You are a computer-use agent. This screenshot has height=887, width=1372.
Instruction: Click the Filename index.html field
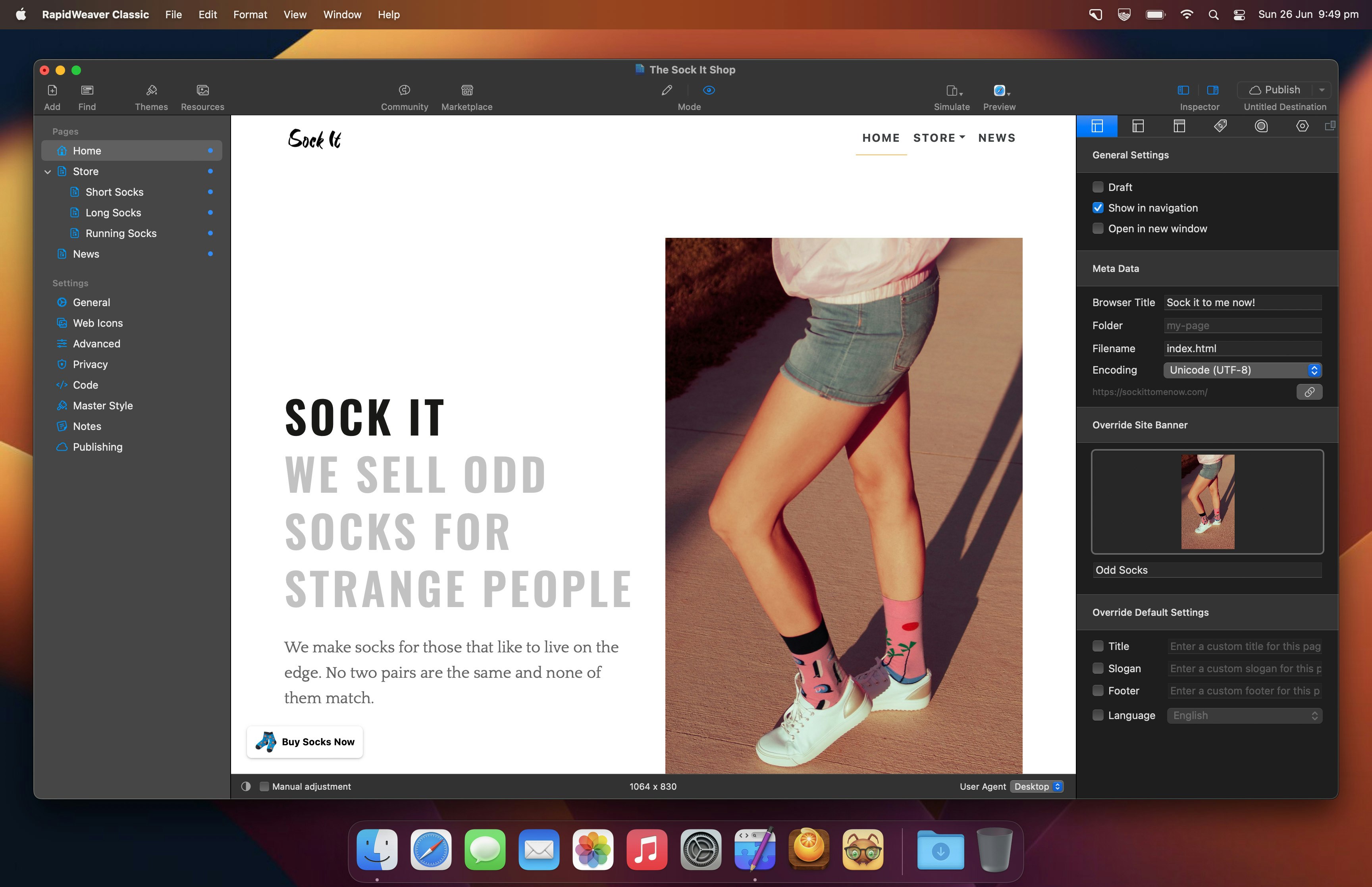(x=1243, y=349)
